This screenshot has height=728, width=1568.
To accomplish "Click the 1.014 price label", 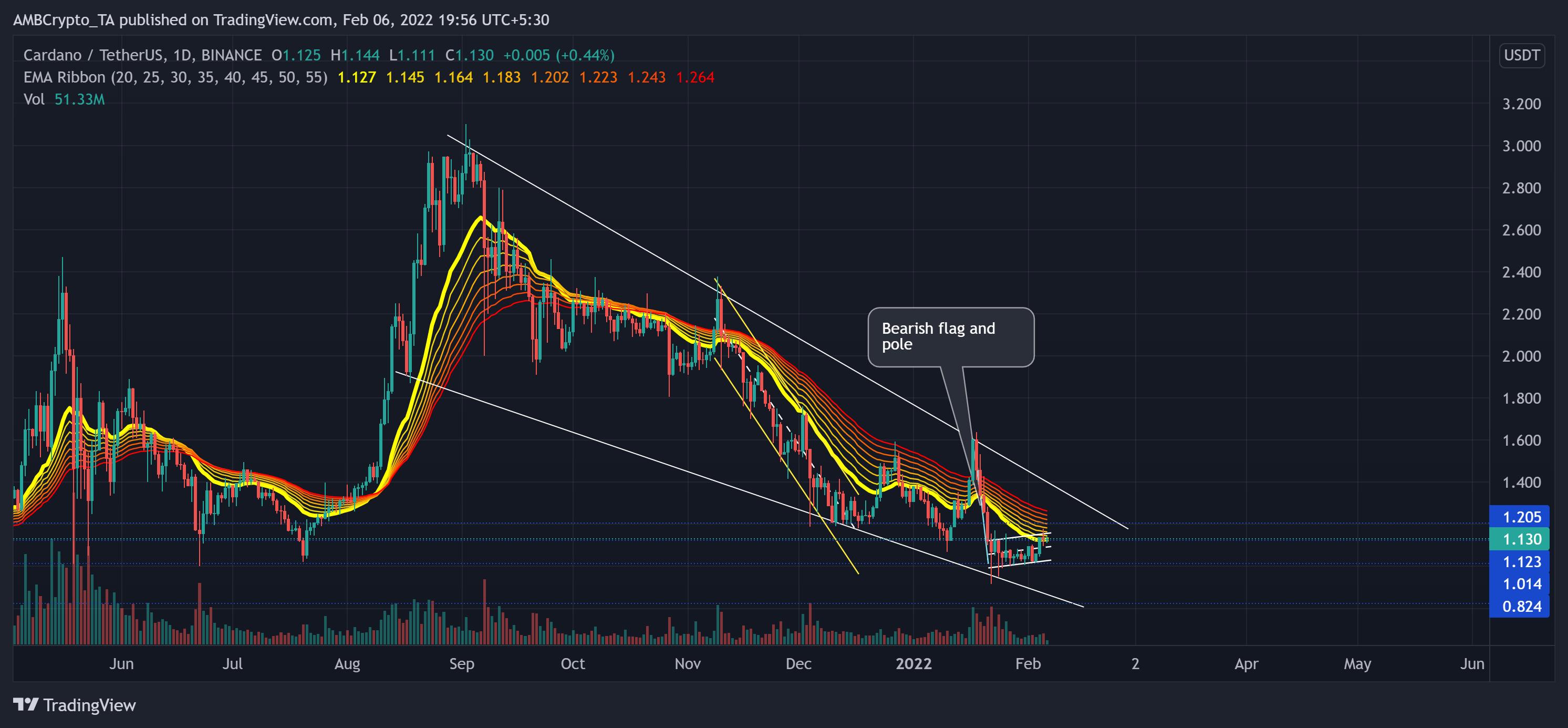I will [1519, 583].
